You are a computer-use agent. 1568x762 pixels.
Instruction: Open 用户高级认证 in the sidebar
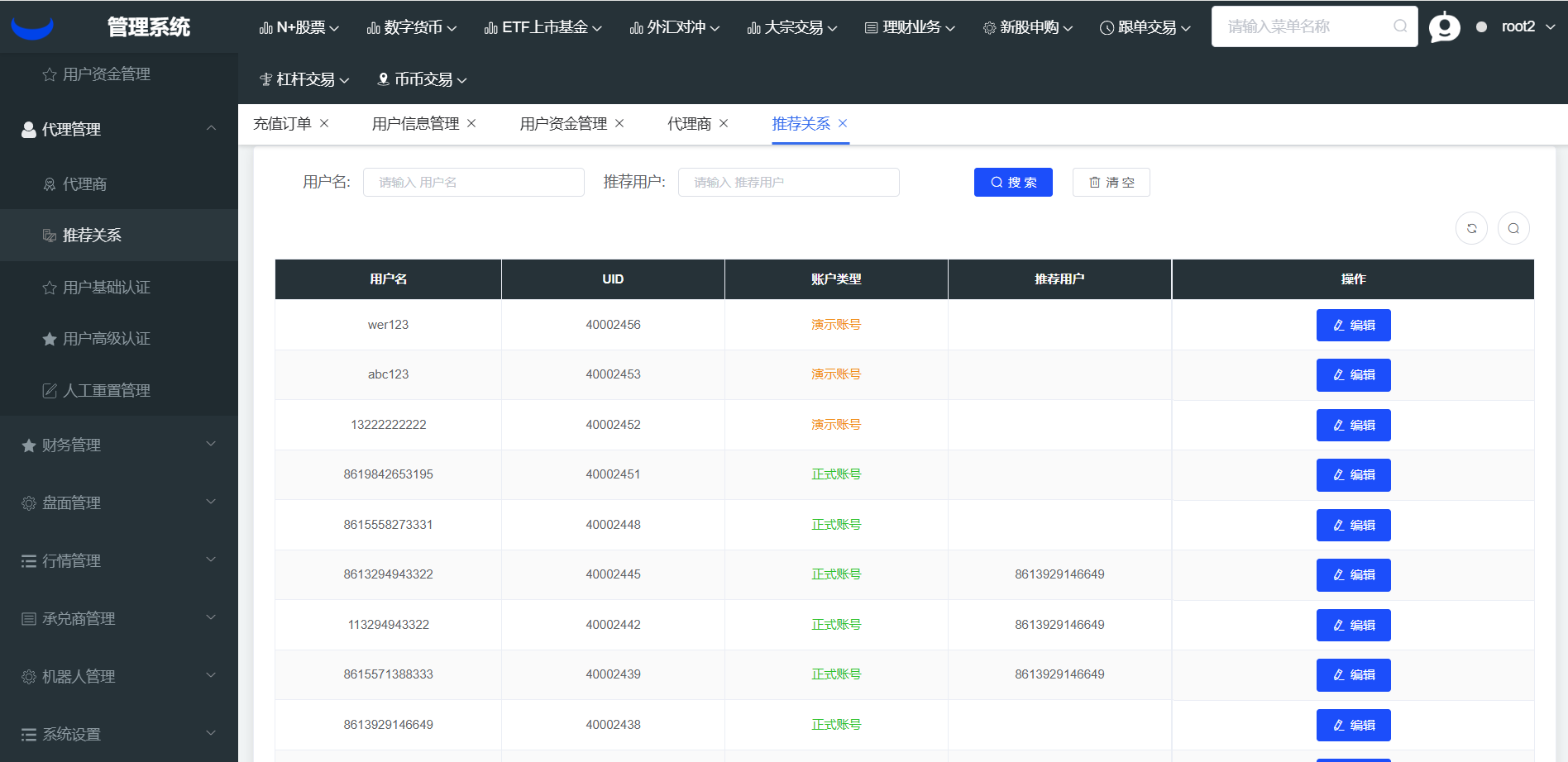tap(119, 339)
